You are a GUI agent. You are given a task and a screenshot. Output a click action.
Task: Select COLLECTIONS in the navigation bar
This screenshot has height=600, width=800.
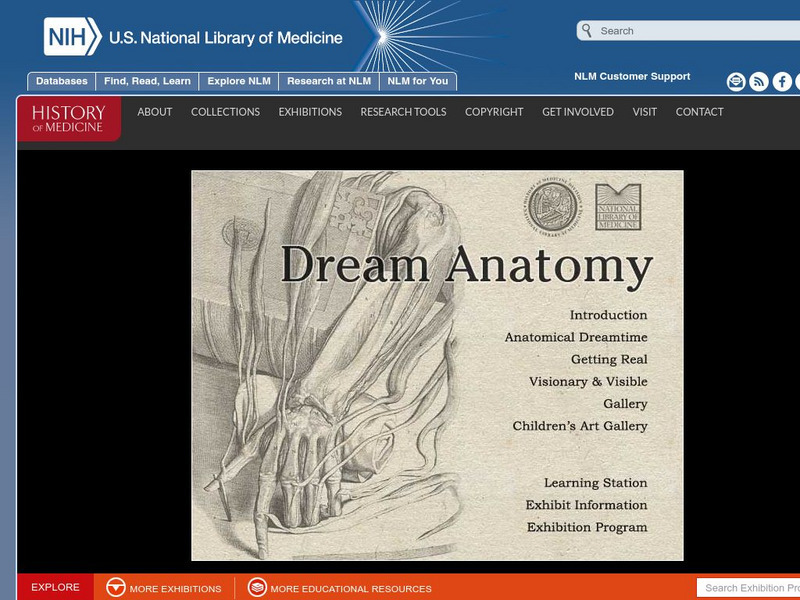[226, 112]
